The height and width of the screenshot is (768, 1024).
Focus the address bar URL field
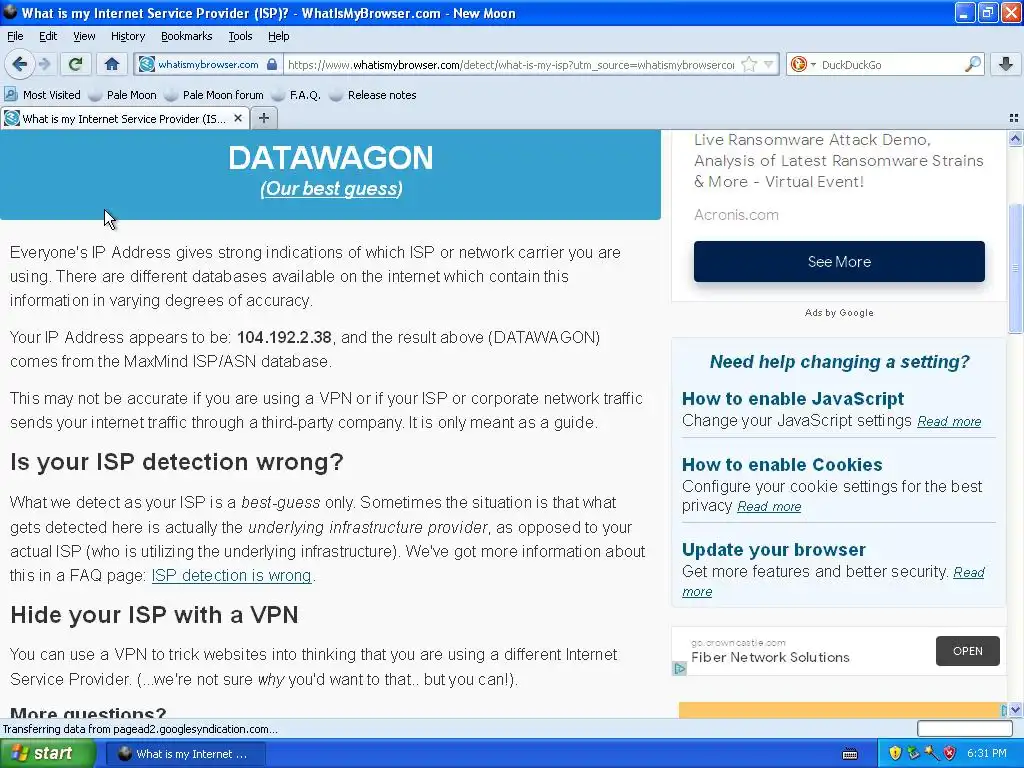[x=511, y=64]
